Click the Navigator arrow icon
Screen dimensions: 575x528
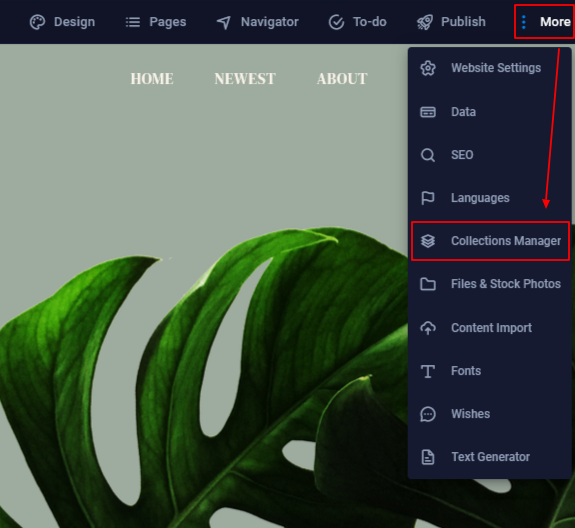tap(224, 22)
